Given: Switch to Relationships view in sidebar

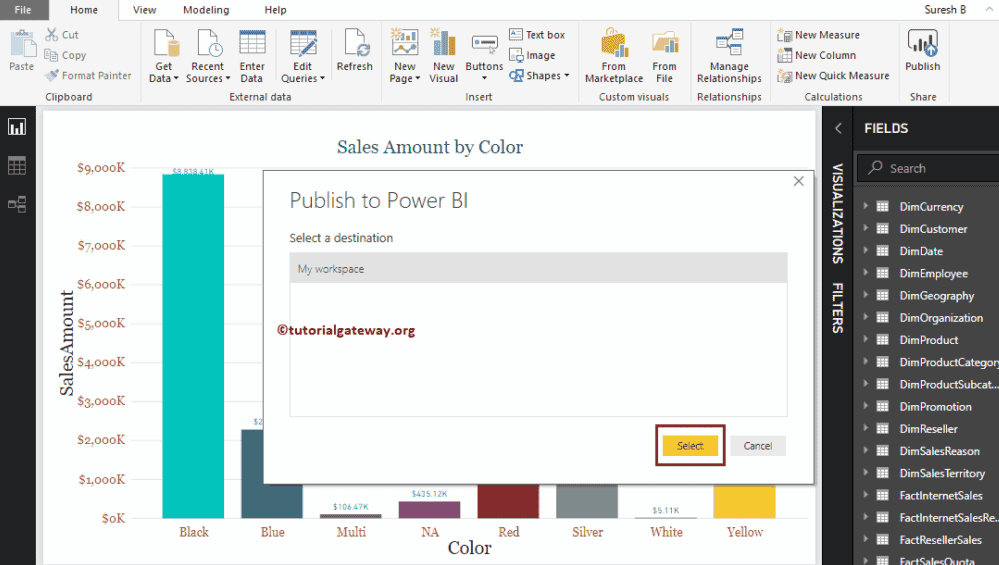Looking at the screenshot, I should [x=17, y=204].
